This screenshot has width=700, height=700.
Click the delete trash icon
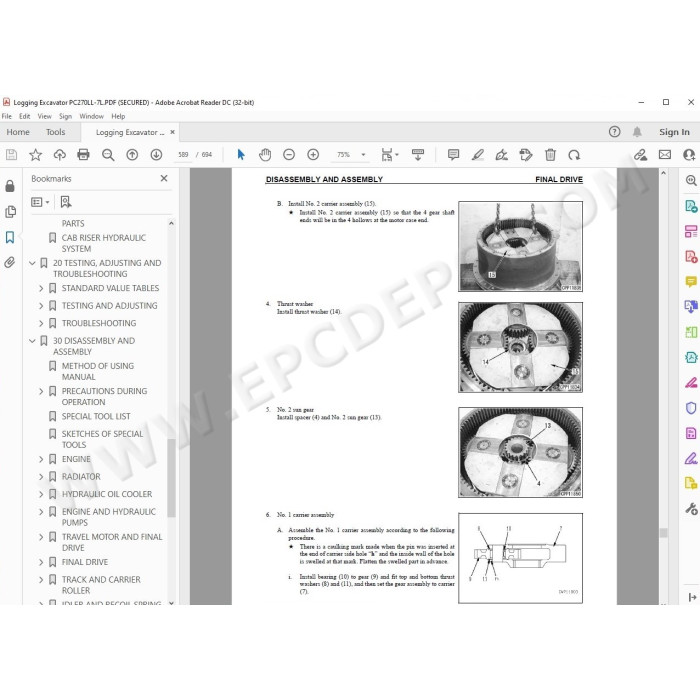(550, 155)
